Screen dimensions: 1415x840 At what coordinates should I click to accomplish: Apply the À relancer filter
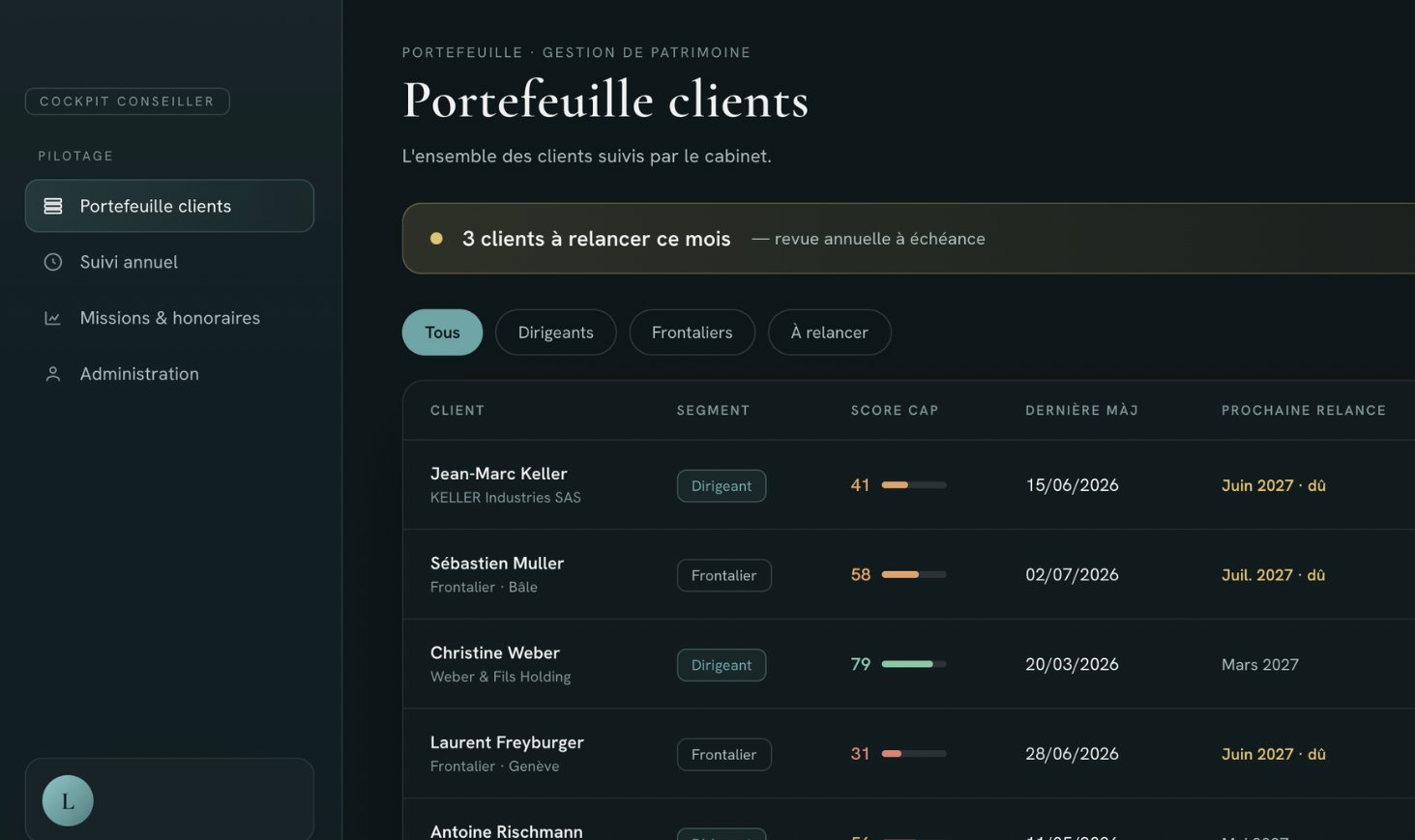[829, 333]
